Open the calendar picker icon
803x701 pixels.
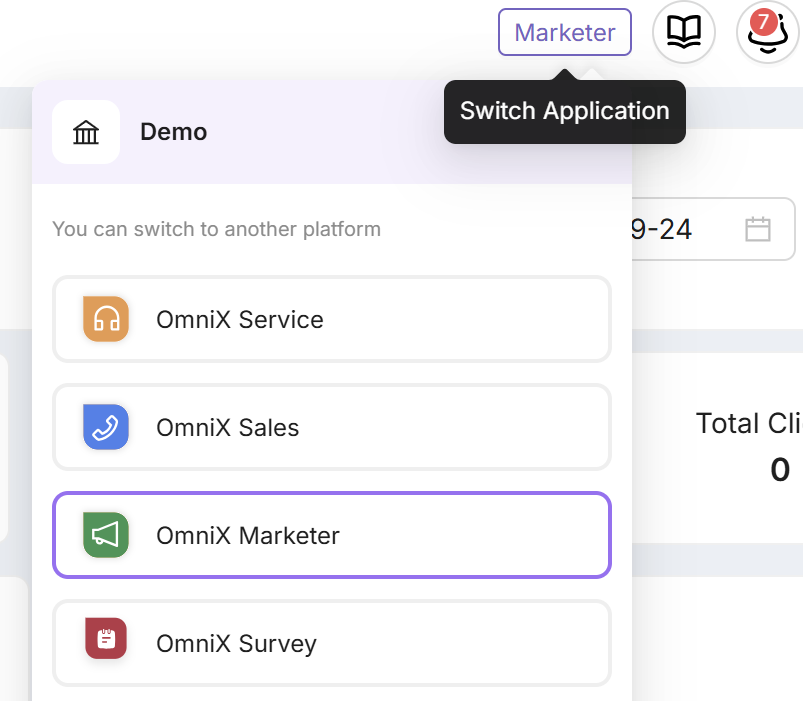tap(758, 229)
